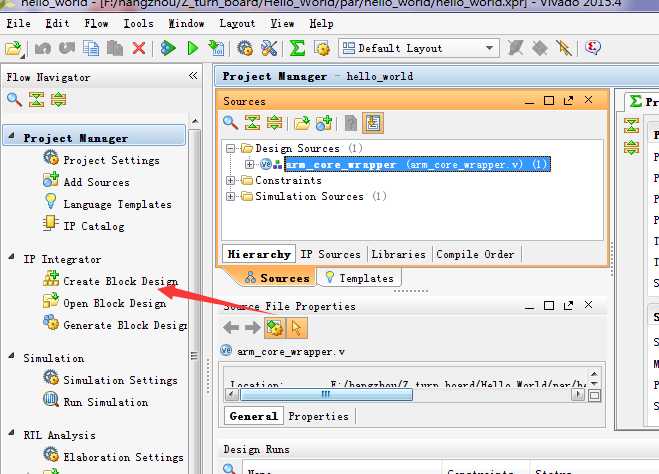Click Create Block Design

tap(111, 281)
